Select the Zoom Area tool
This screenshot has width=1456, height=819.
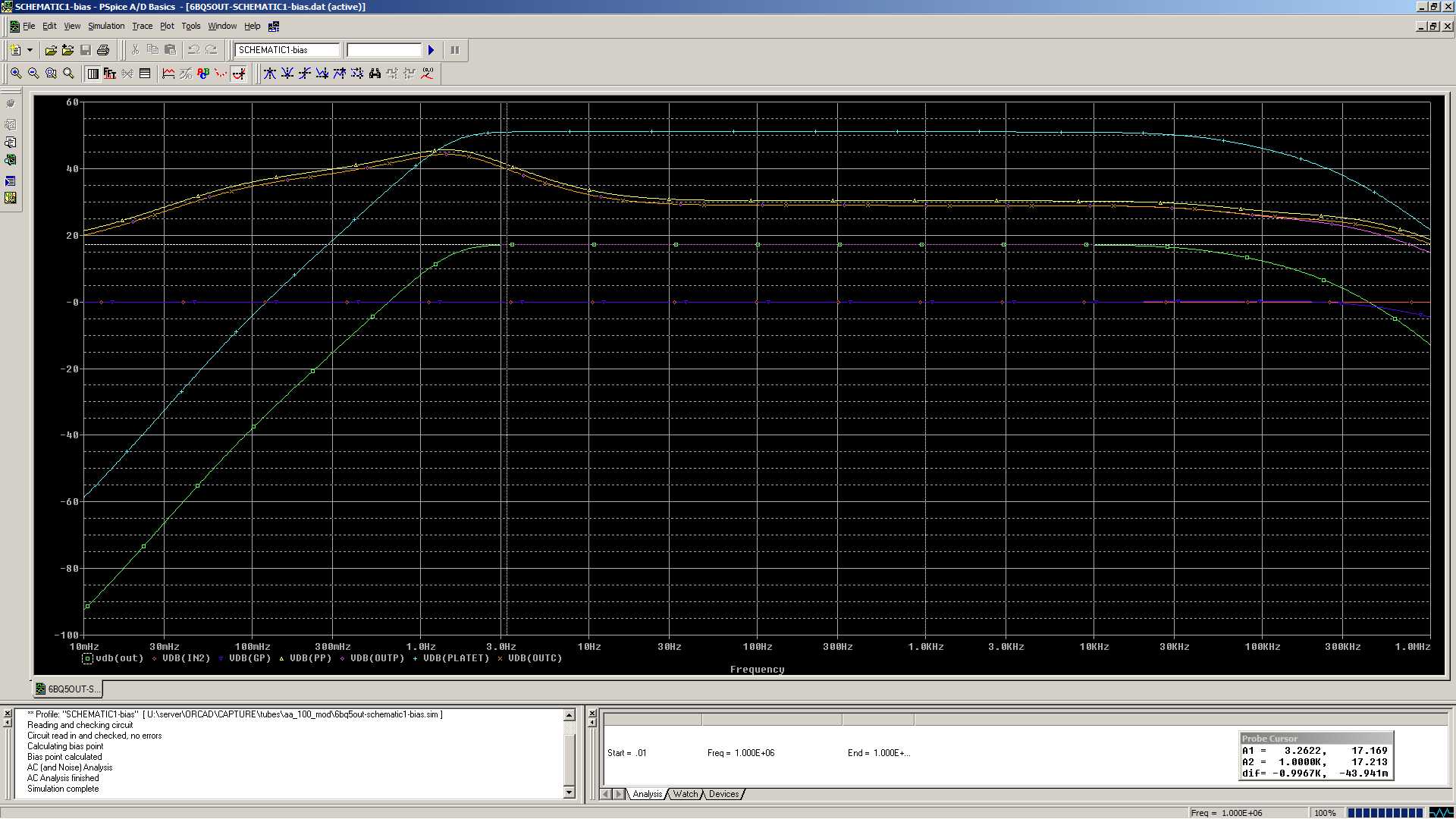click(51, 74)
